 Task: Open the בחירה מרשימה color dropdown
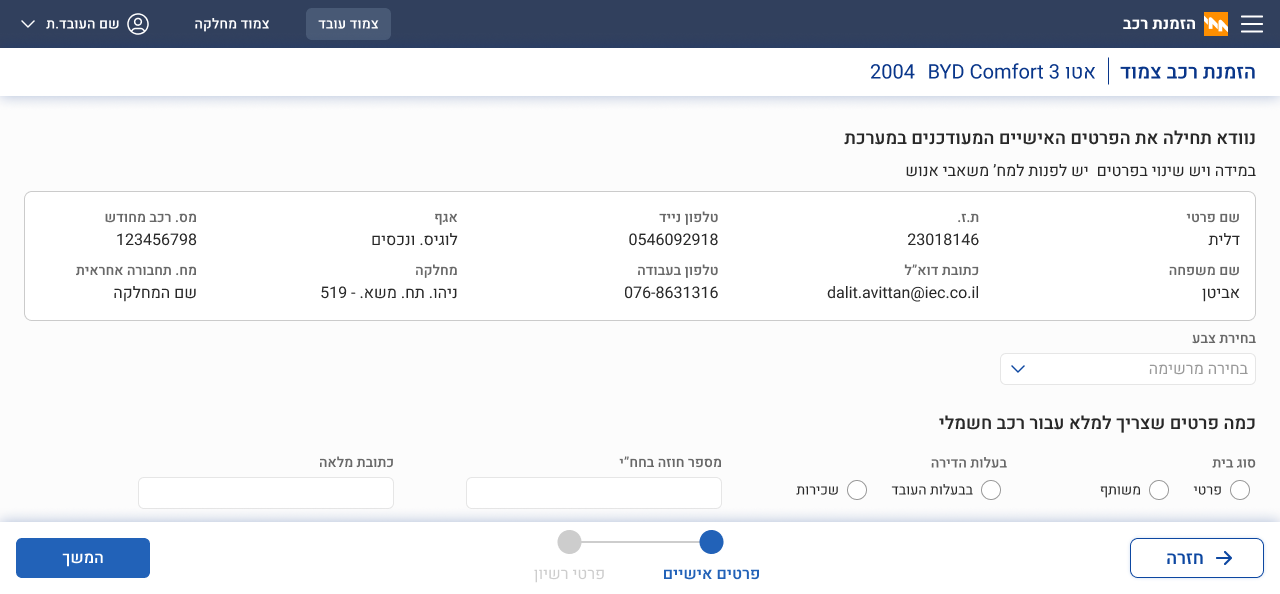1128,369
